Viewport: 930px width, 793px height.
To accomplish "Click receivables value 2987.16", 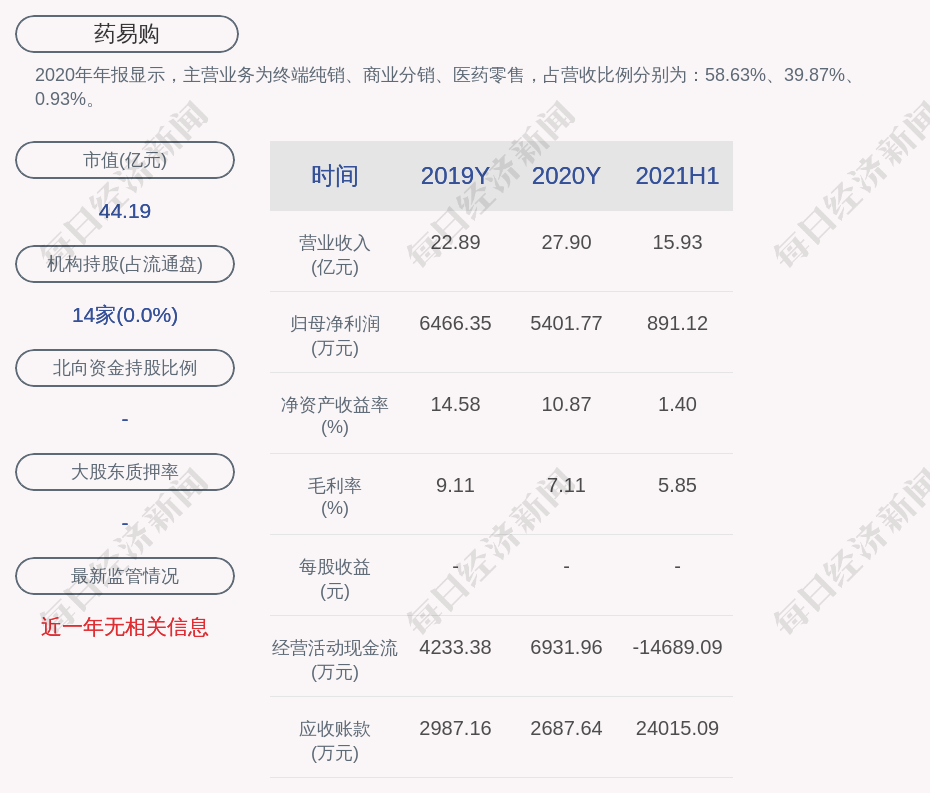I will (x=456, y=728).
